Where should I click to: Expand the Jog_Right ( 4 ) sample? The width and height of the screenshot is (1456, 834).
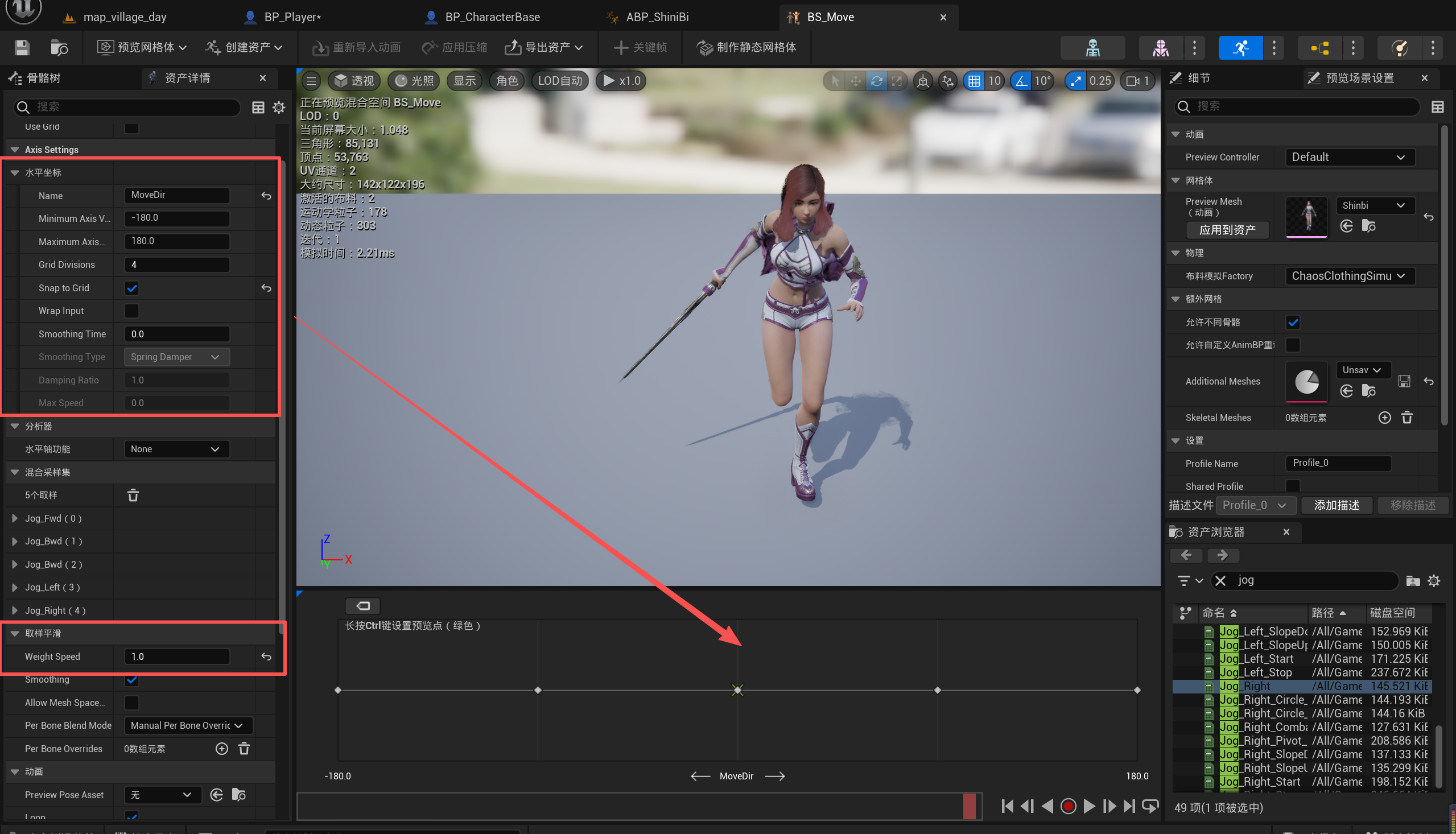coord(15,610)
